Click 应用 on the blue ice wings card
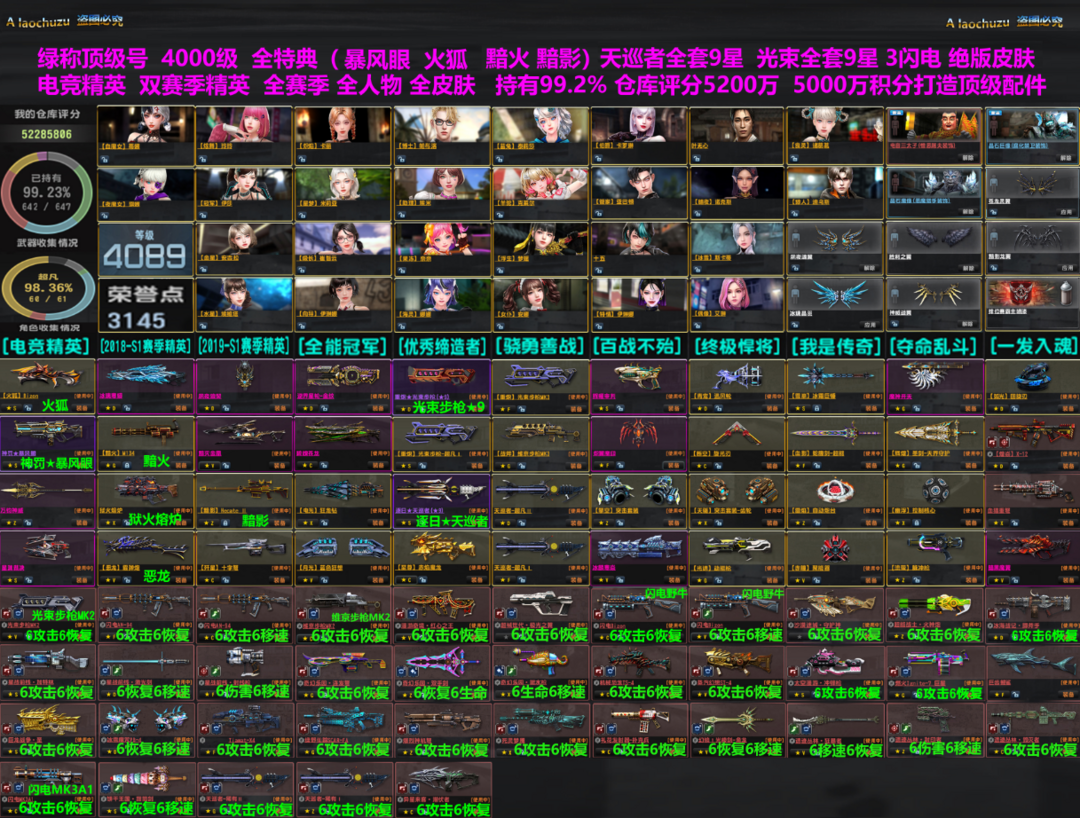 click(x=869, y=324)
